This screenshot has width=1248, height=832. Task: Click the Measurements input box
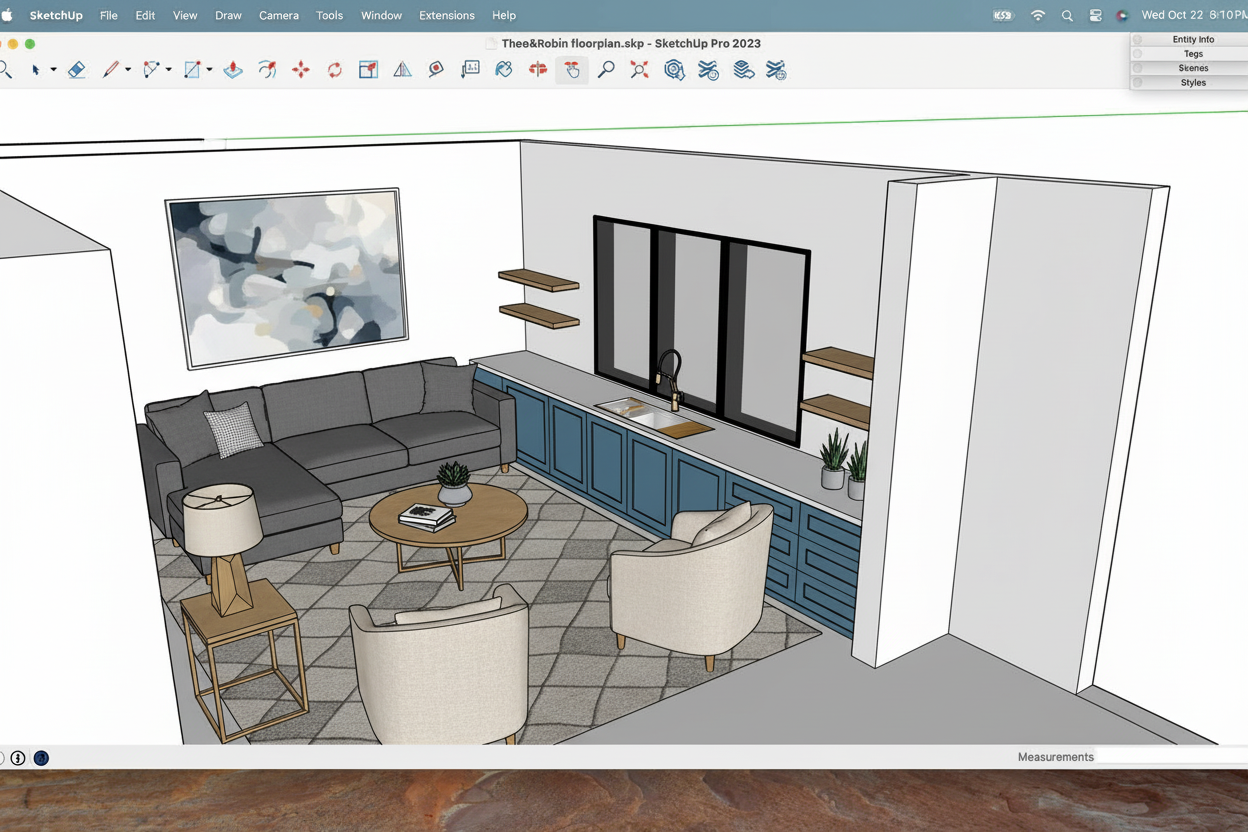click(1170, 757)
